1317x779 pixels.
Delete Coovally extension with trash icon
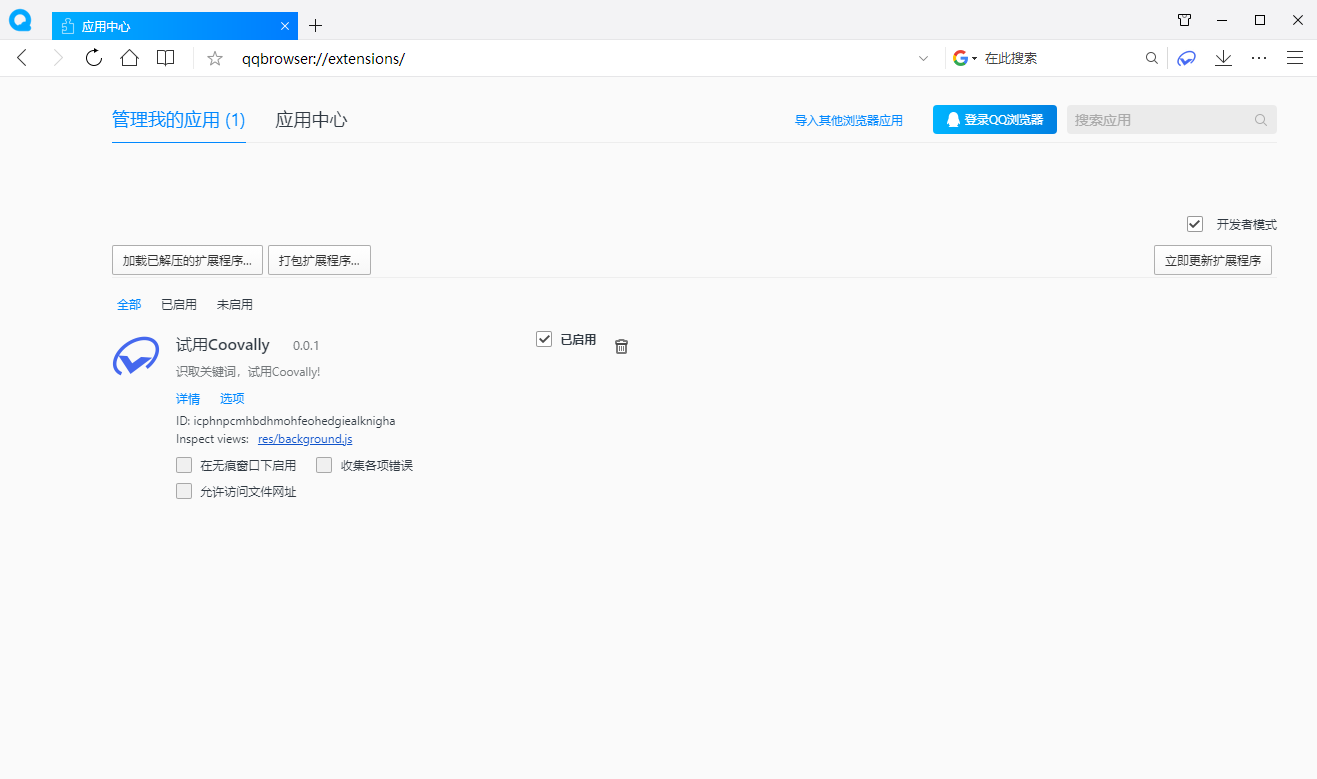pos(621,346)
